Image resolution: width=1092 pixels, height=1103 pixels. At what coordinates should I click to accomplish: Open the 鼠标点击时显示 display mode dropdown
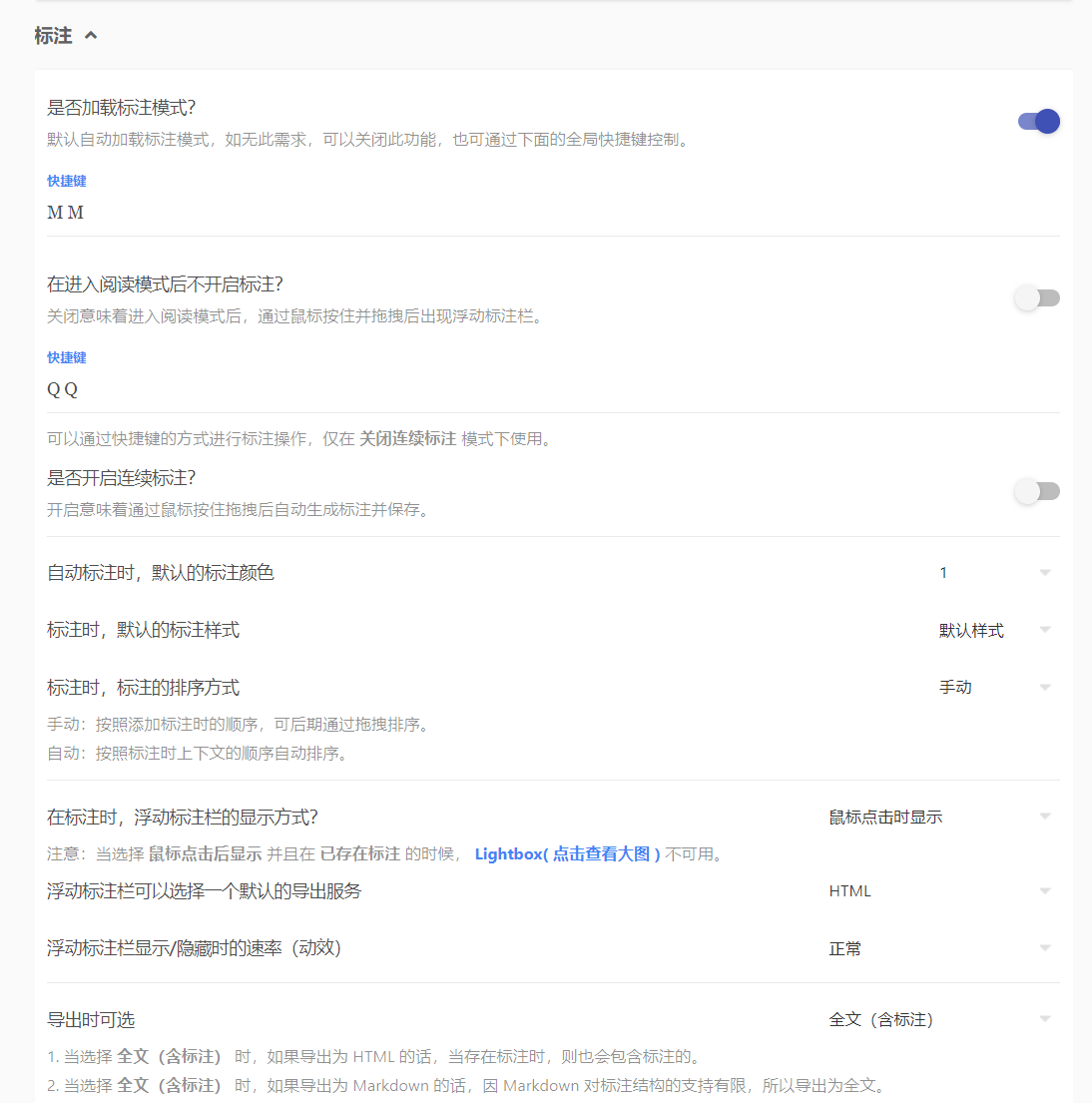point(940,817)
